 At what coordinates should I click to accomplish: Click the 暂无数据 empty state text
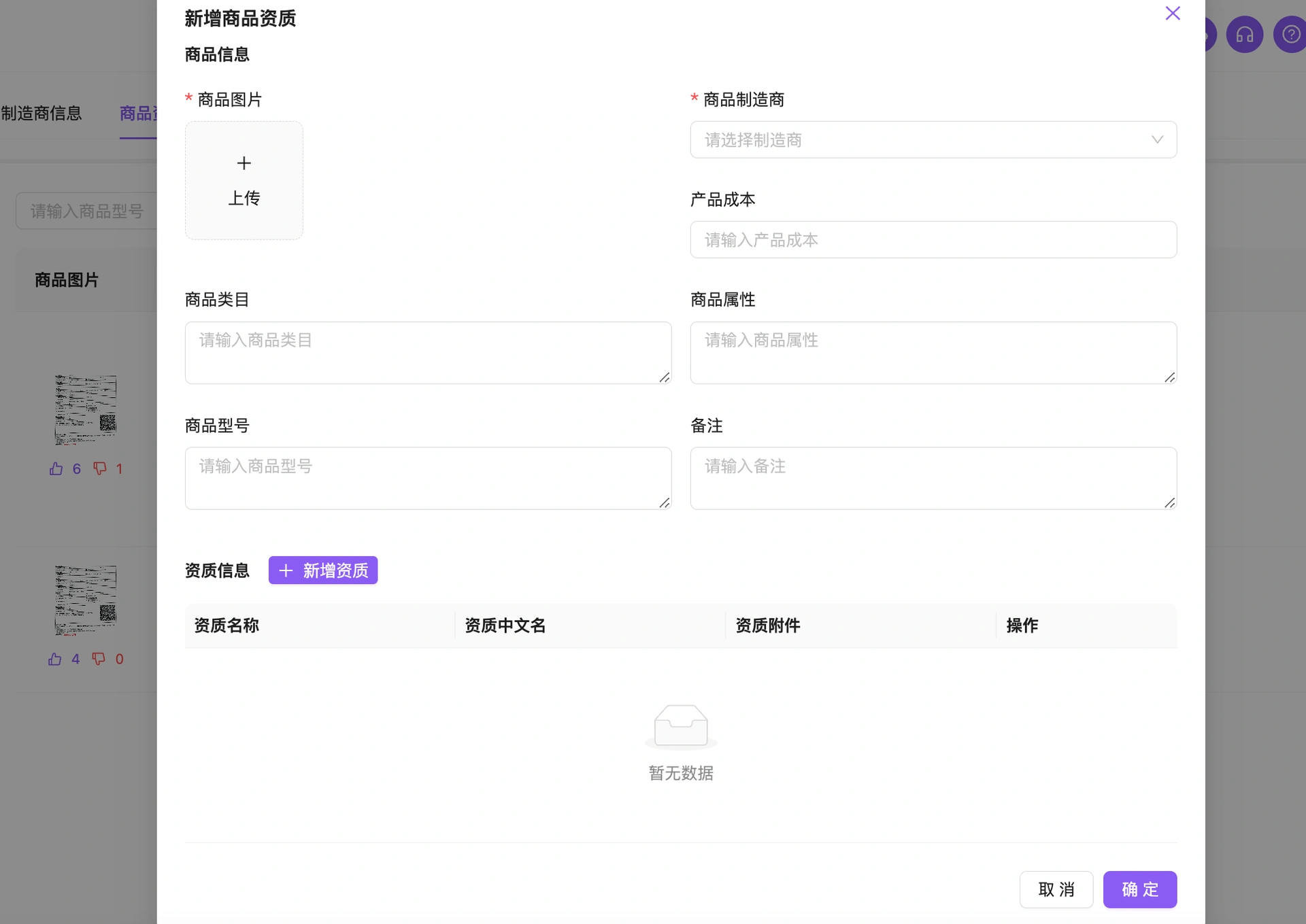681,773
